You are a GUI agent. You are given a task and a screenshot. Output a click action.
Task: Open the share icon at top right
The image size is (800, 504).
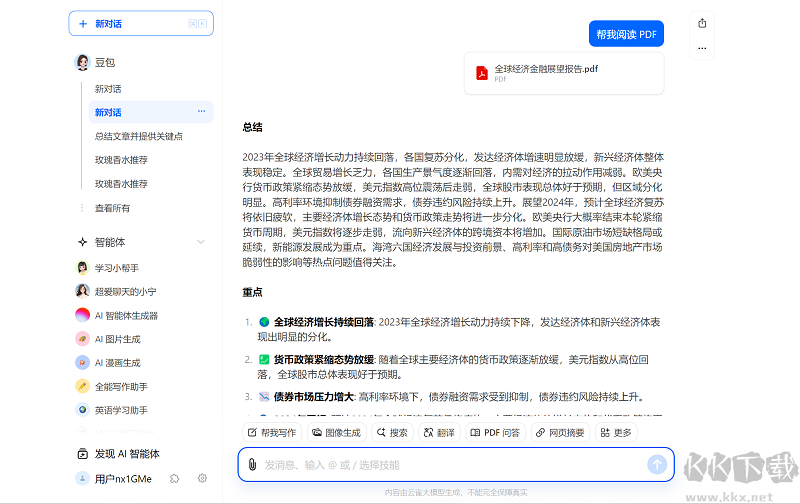coord(702,23)
